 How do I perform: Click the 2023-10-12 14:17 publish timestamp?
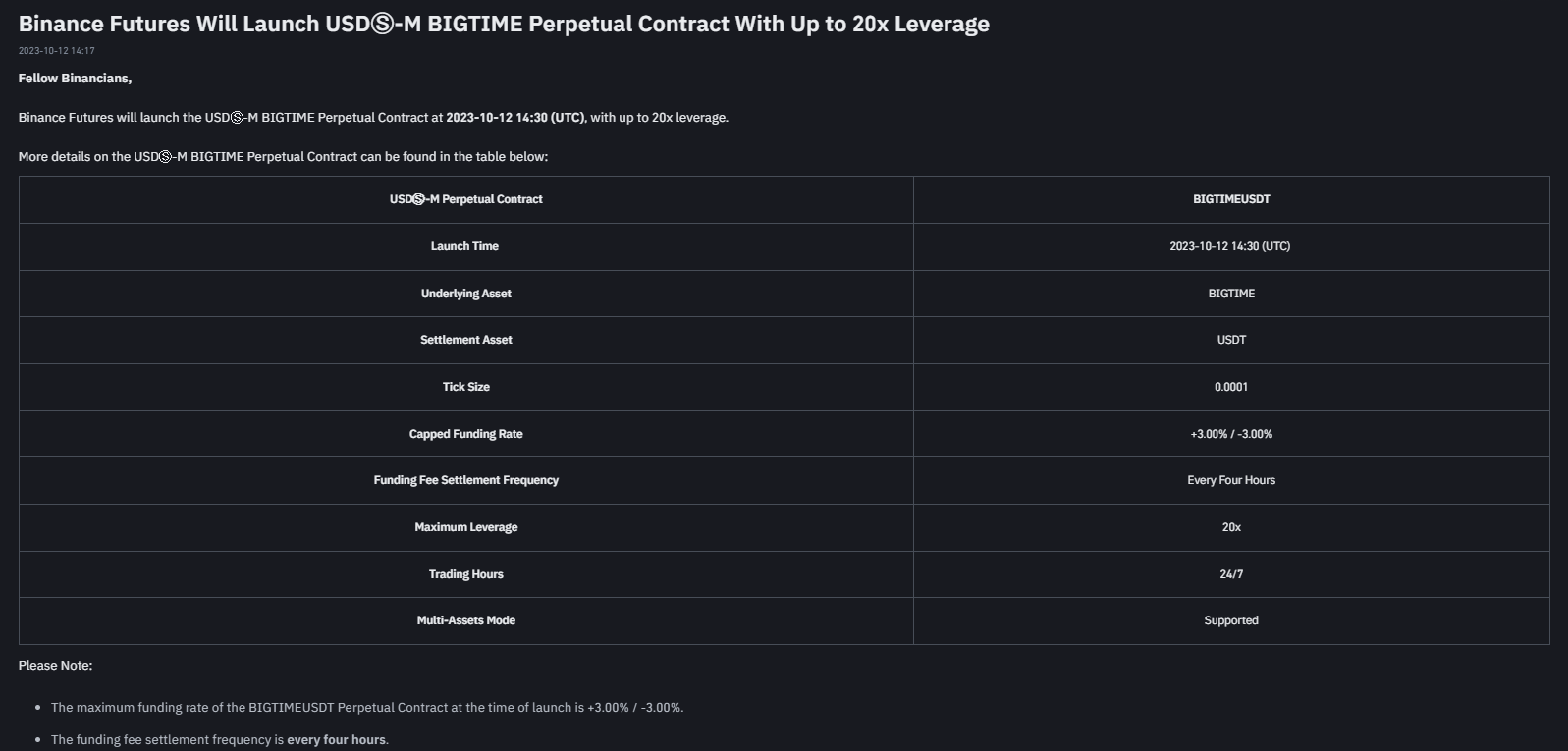point(57,51)
